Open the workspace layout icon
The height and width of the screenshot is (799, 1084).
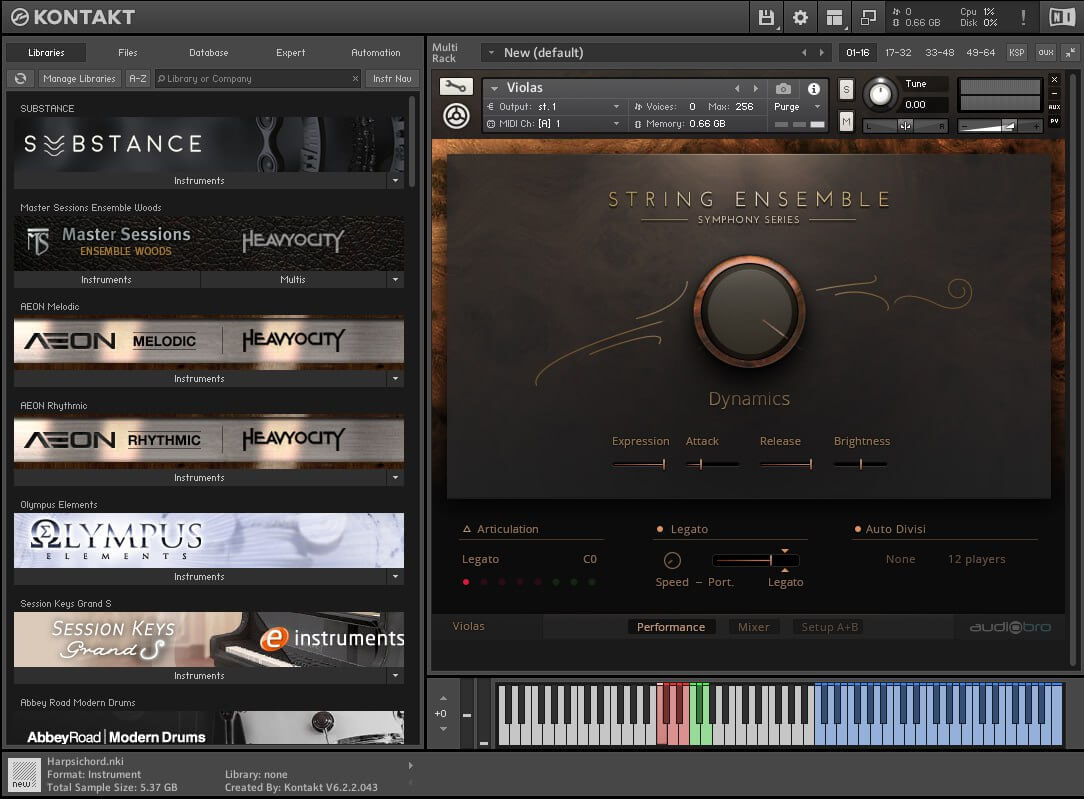834,17
